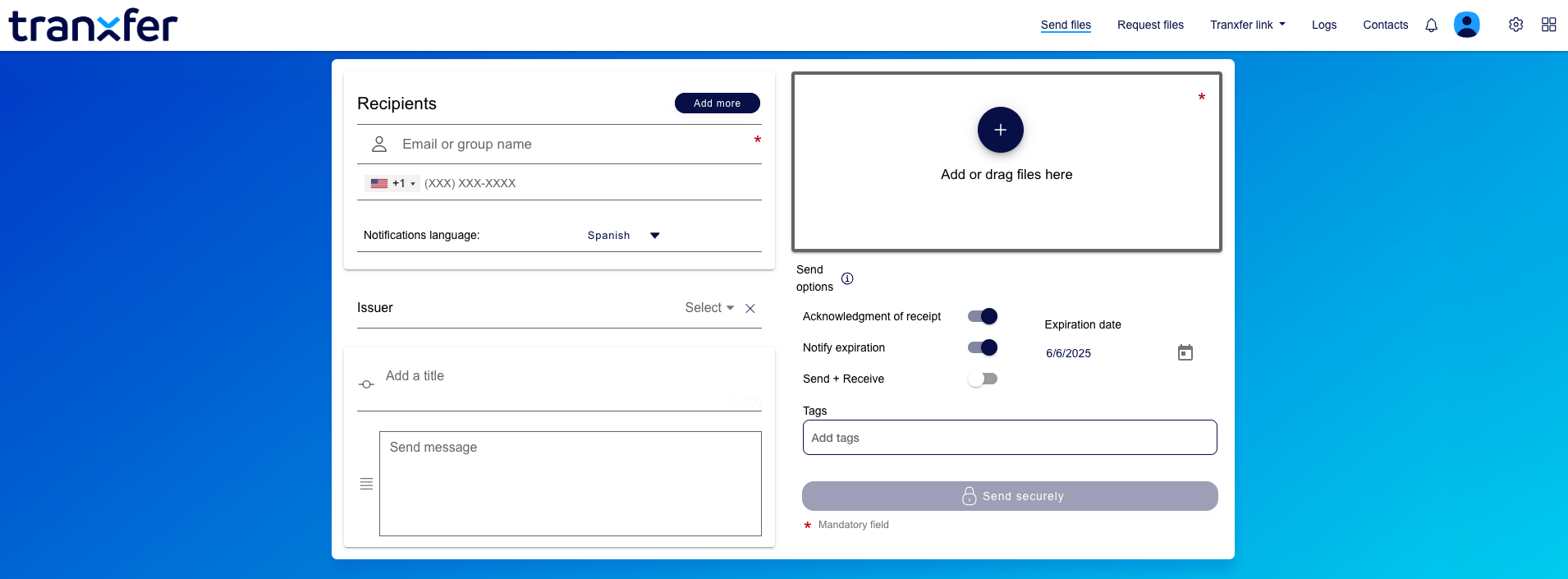
Task: Click the plus icon to add files
Action: click(1000, 130)
